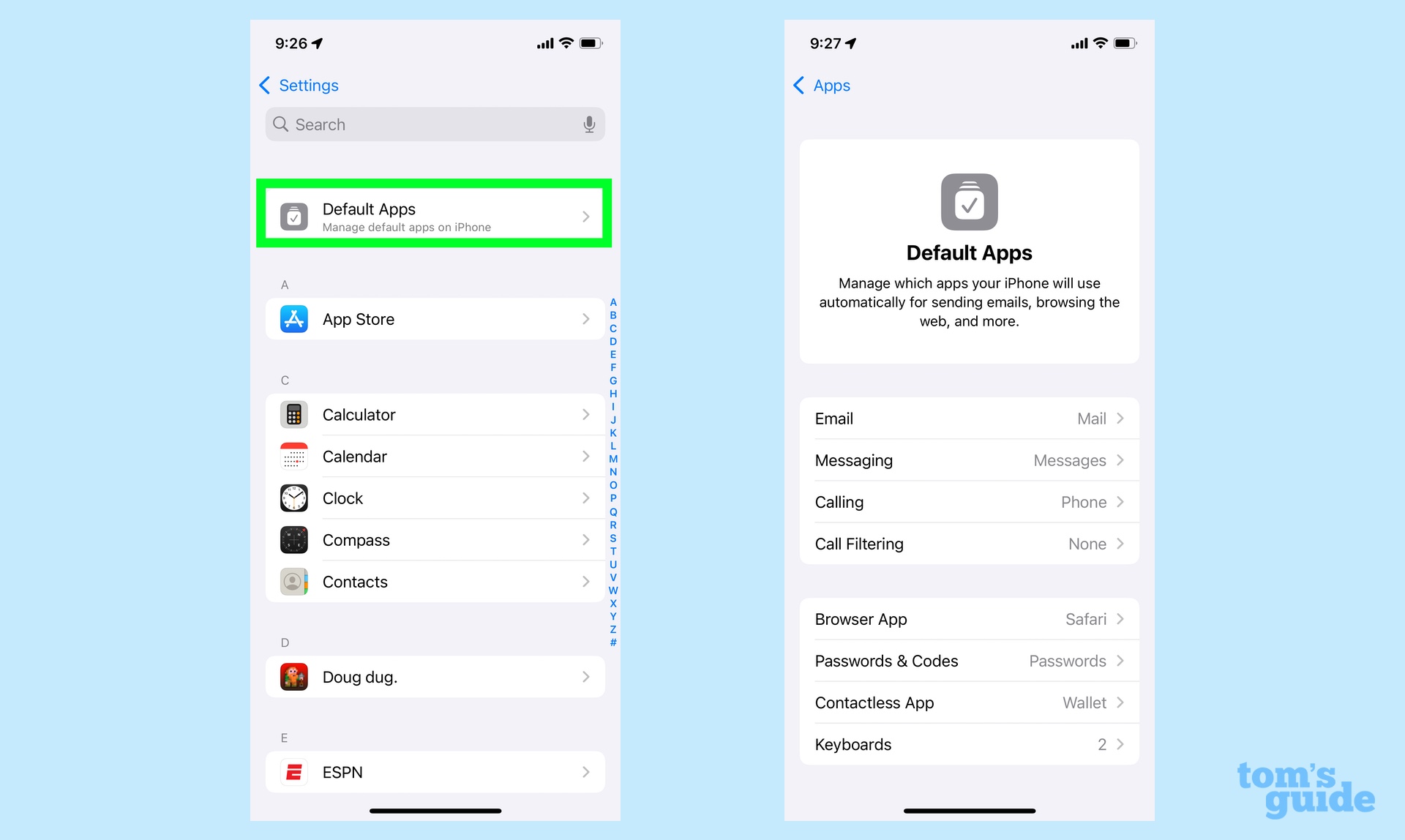Select Calling default app row

tap(968, 502)
